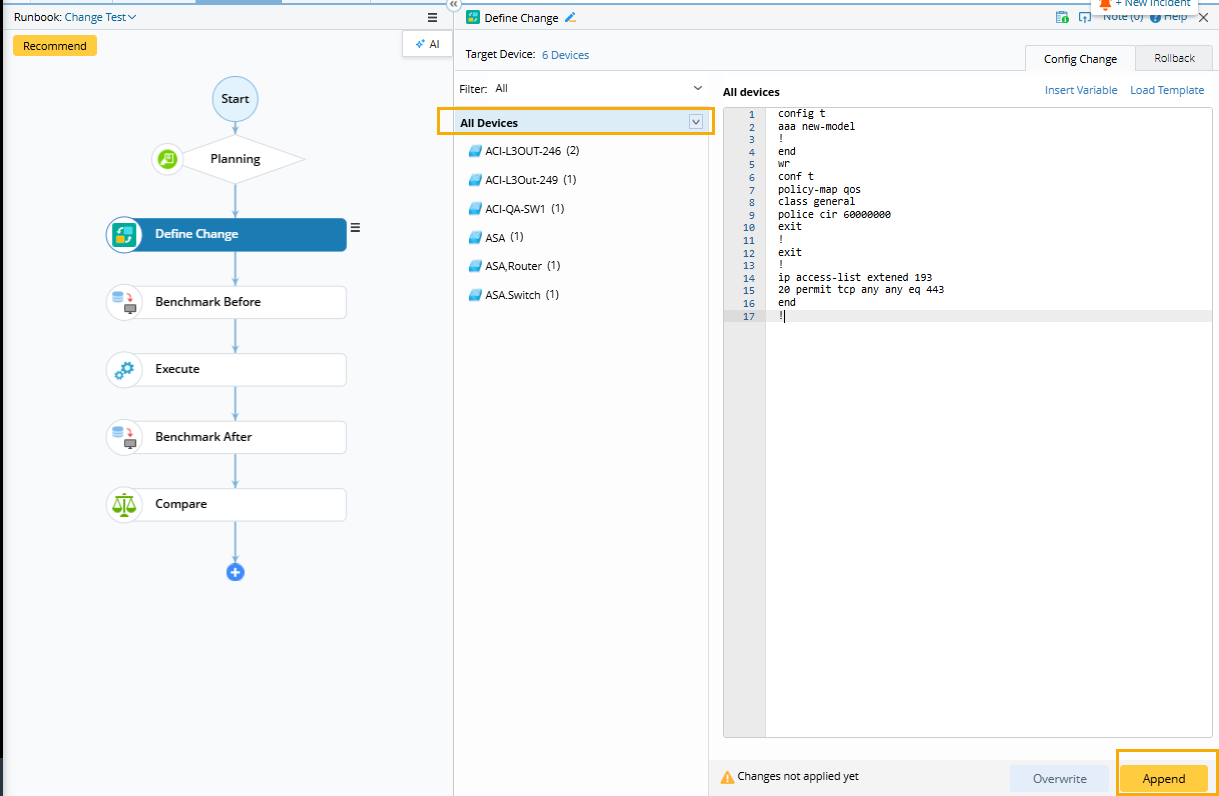Select the Config Change tab
Image resolution: width=1219 pixels, height=796 pixels.
click(1080, 59)
